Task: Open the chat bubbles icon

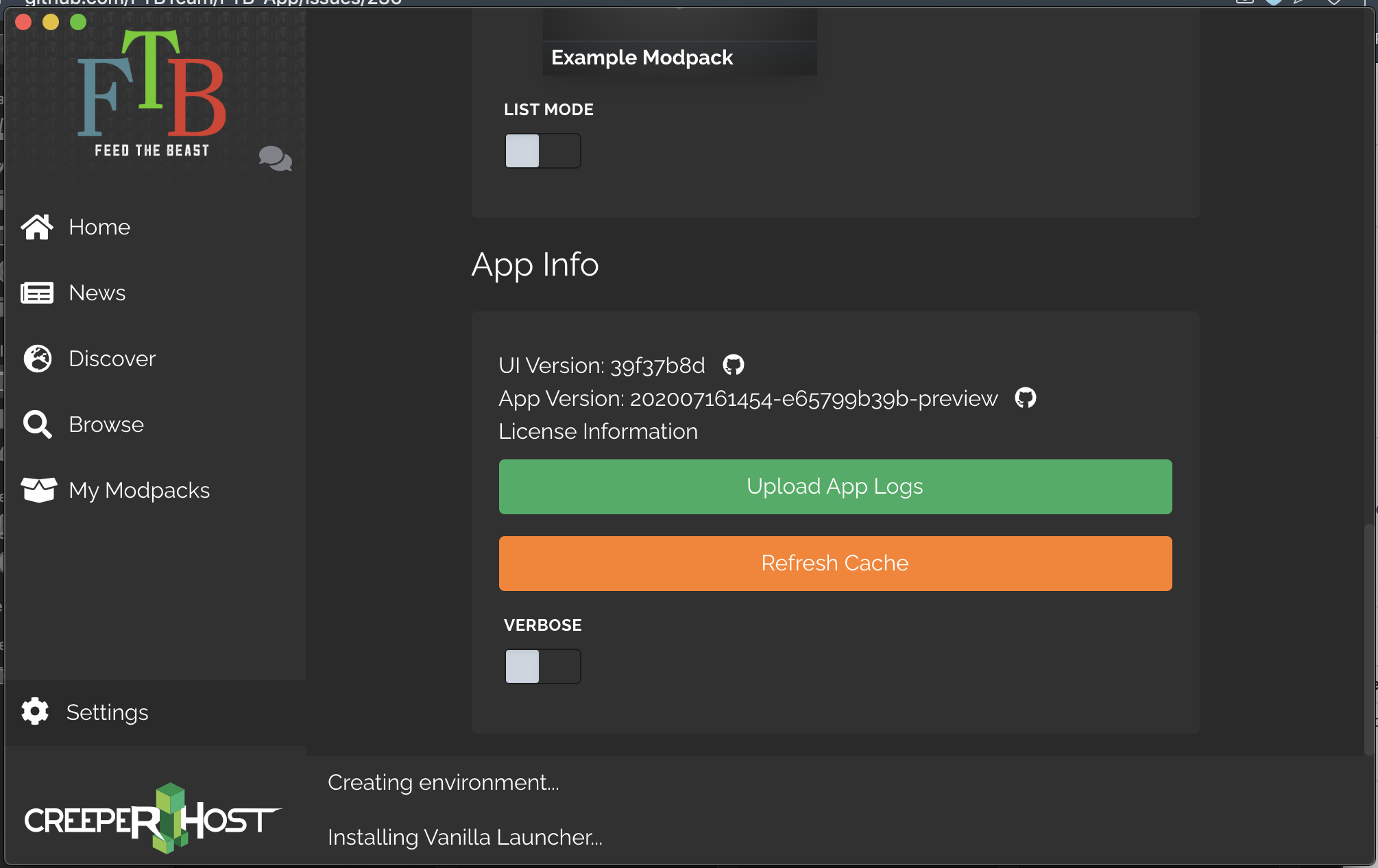Action: [276, 158]
